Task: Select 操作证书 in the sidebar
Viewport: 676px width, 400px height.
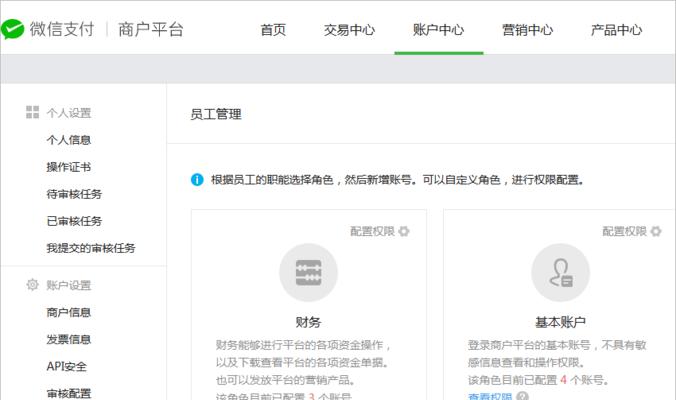Action: 69,167
